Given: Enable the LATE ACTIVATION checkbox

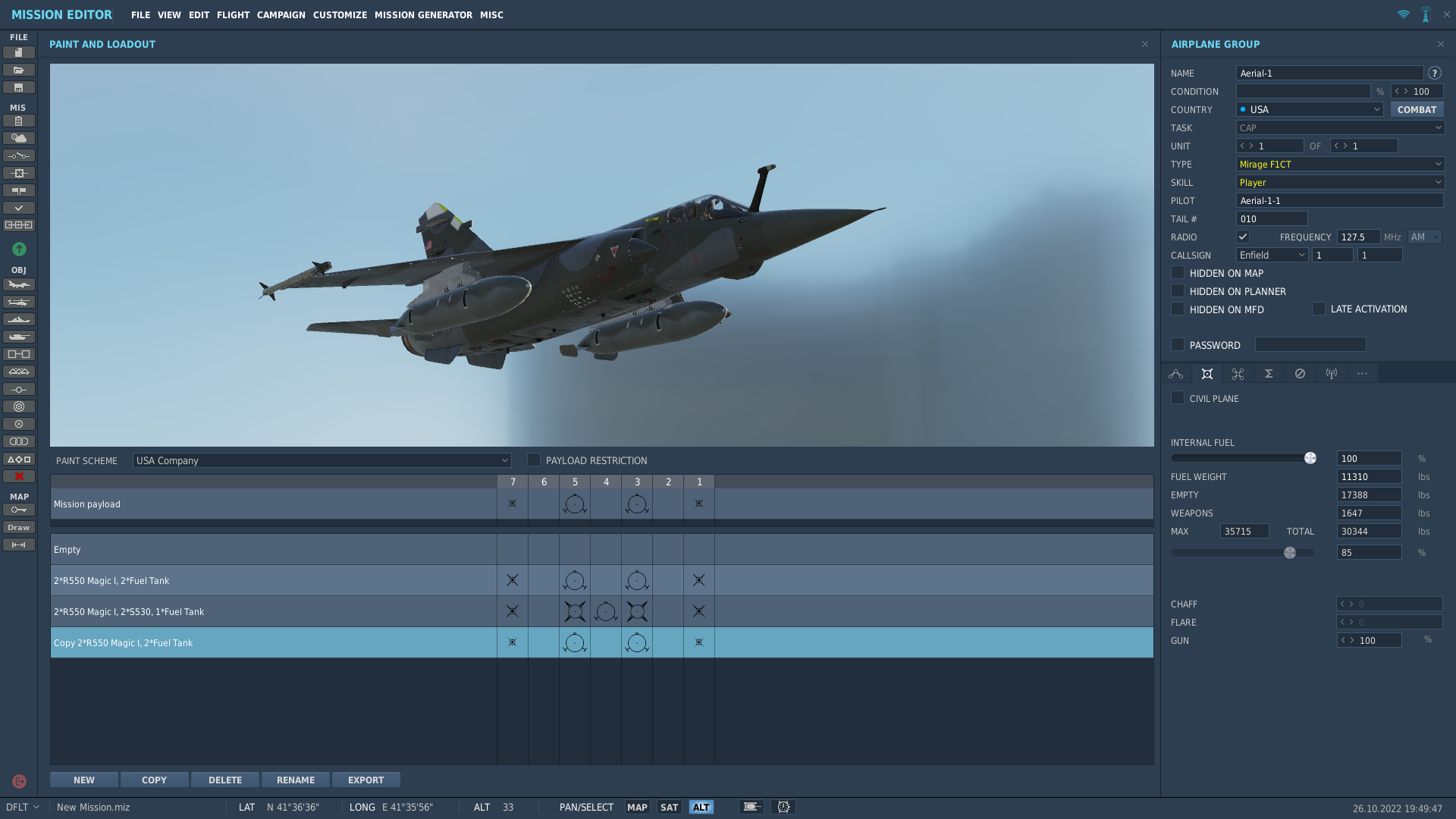Looking at the screenshot, I should coord(1319,309).
